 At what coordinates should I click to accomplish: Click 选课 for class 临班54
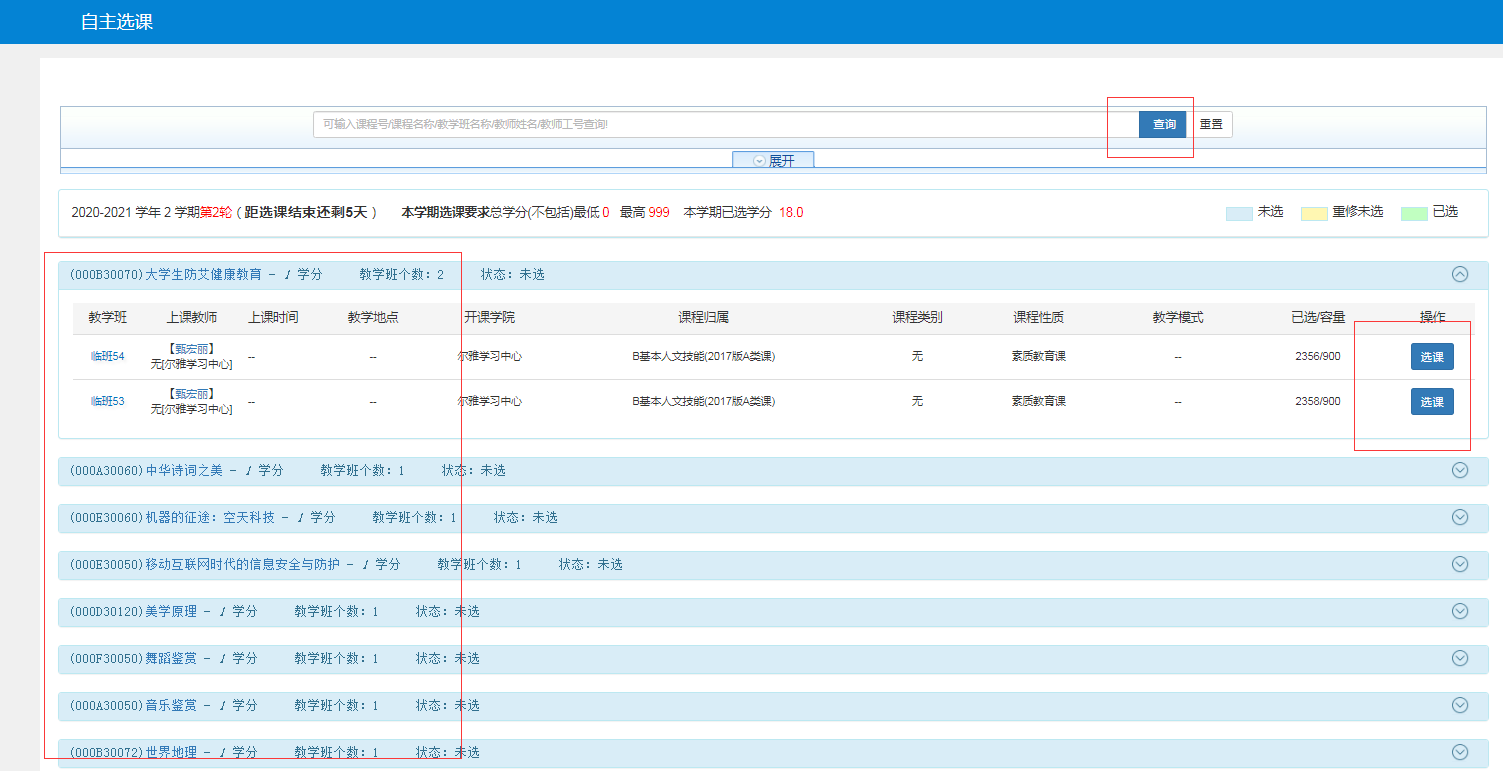(1431, 357)
